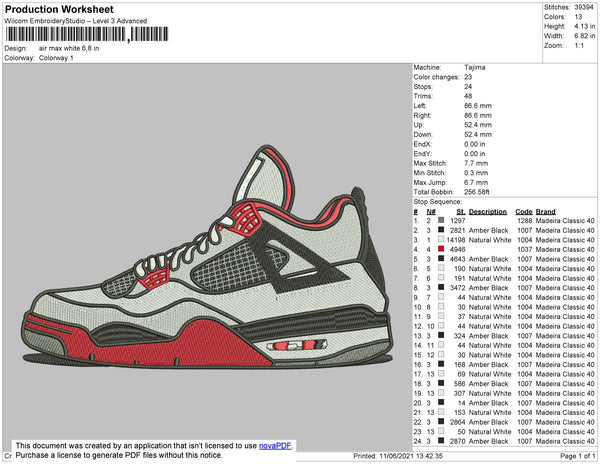Select the Colors value '13'

coord(578,17)
